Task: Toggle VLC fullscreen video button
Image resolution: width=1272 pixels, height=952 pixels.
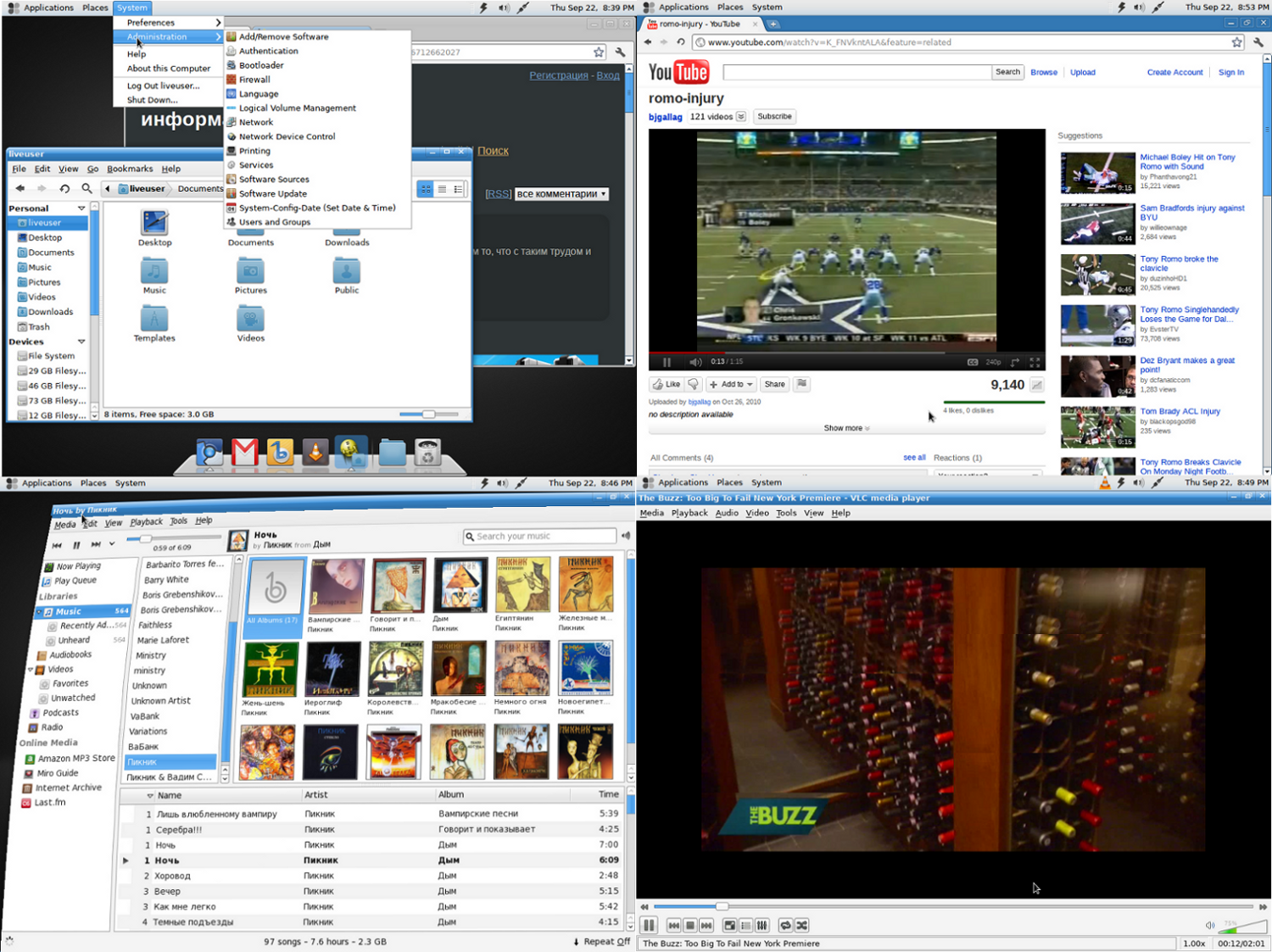Action: tap(730, 925)
